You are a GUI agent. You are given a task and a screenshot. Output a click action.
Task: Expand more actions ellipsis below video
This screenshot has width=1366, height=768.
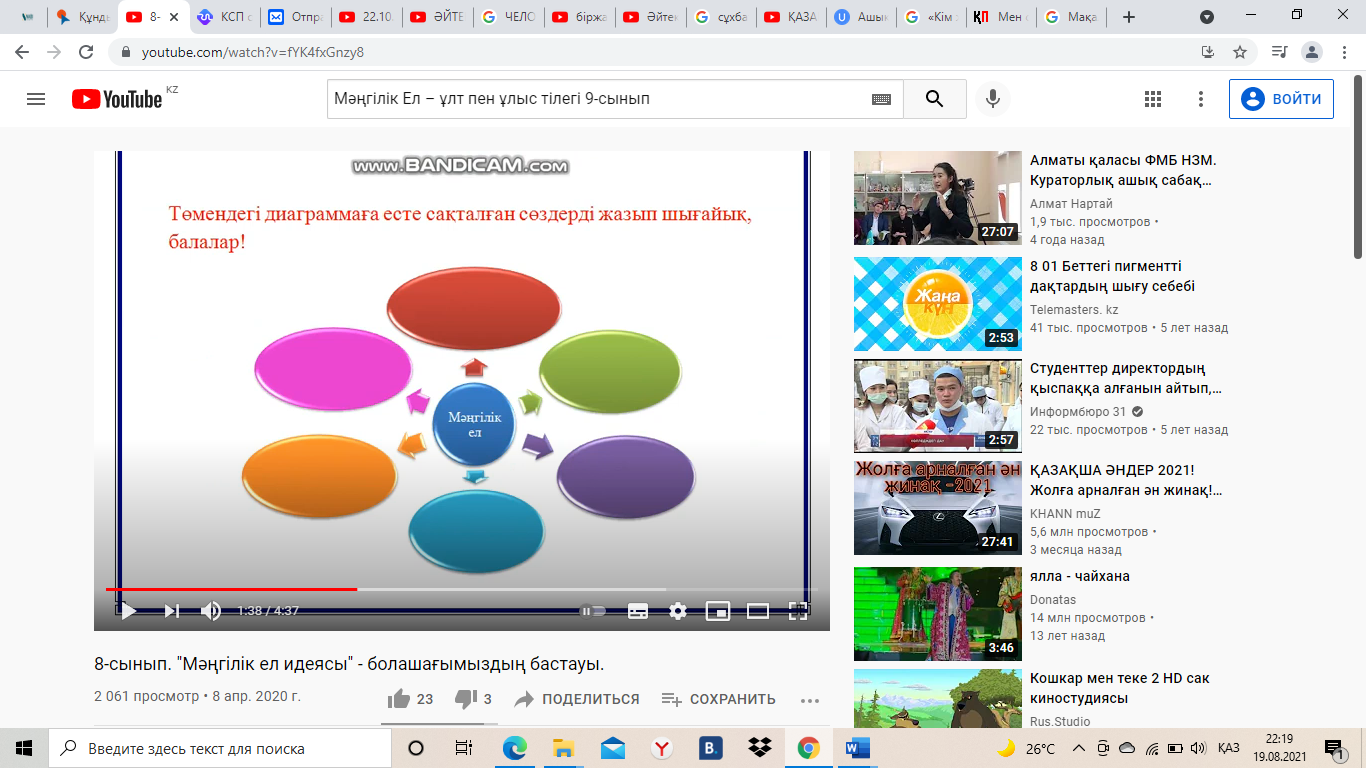809,700
